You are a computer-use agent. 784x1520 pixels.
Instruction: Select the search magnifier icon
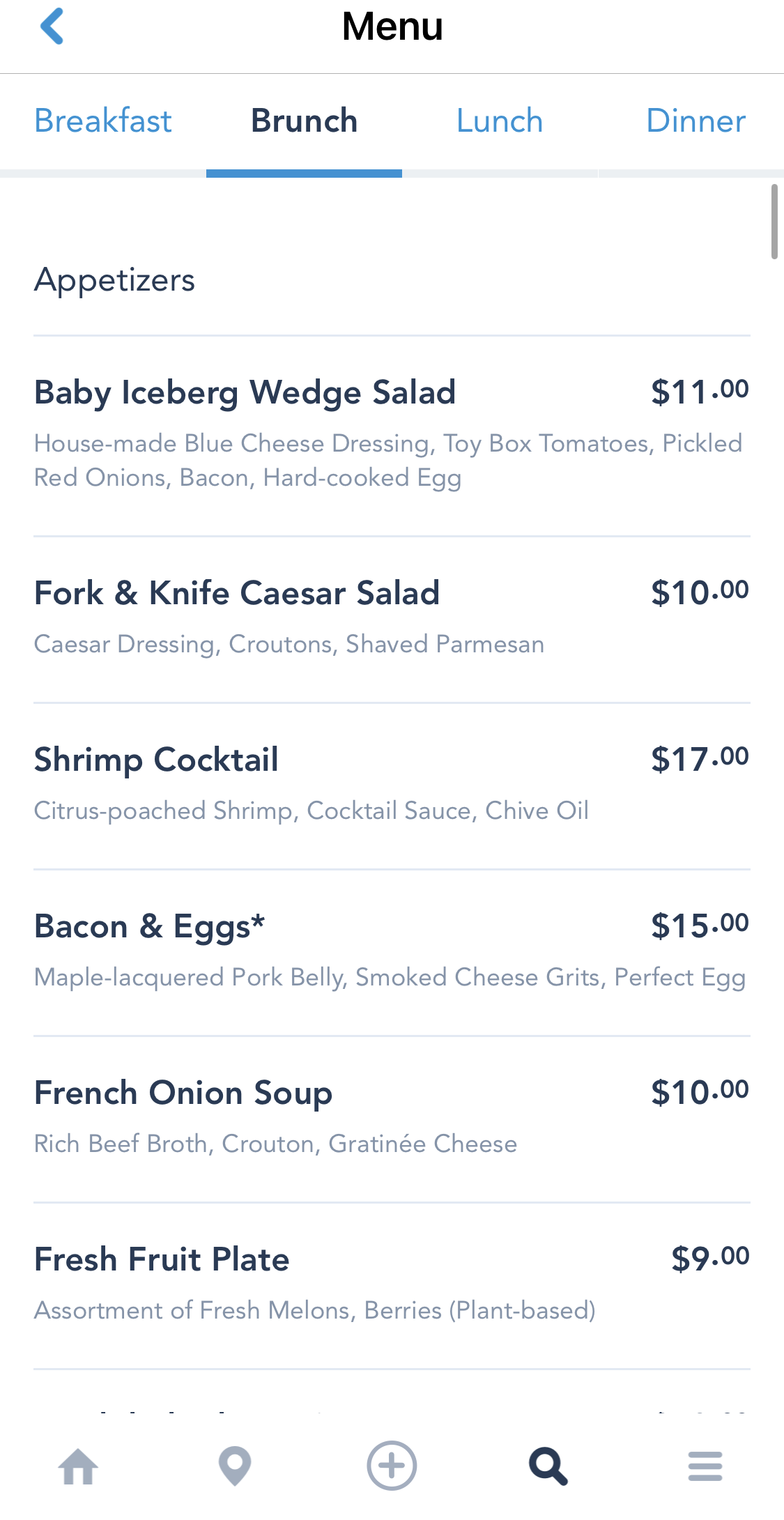tap(548, 1466)
